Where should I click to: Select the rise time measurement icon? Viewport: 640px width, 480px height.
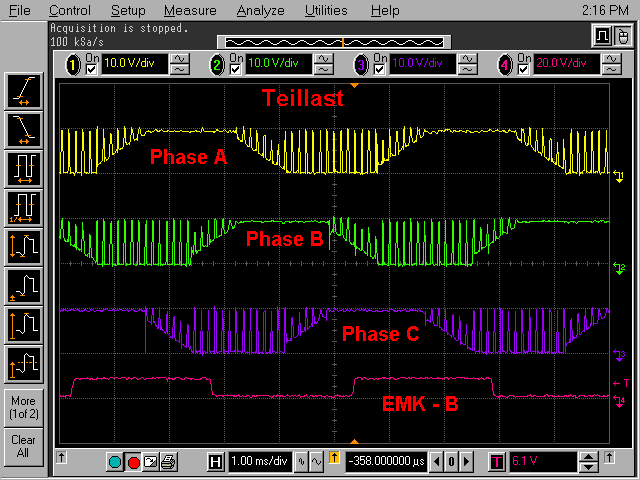(x=24, y=91)
